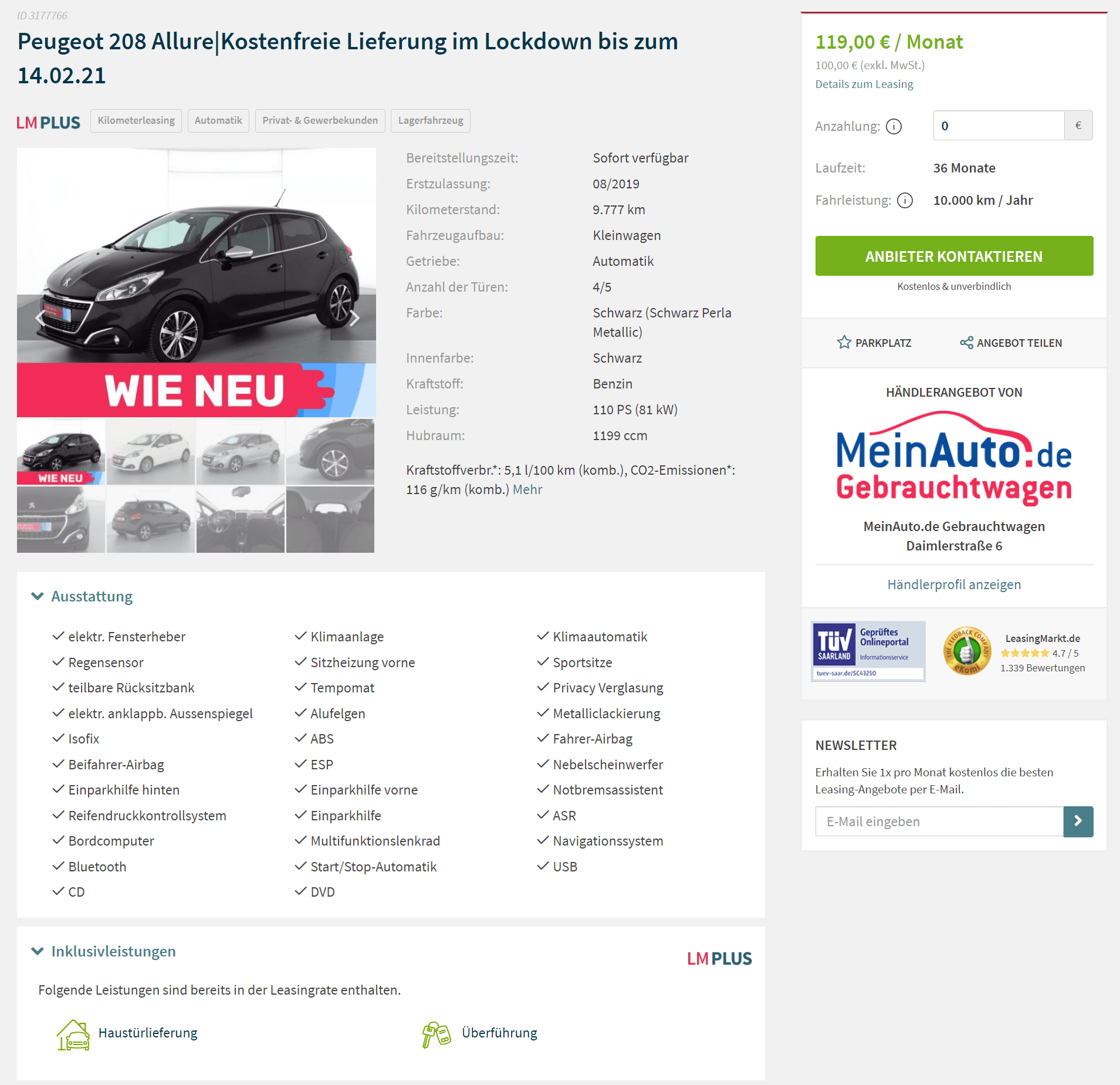Open Händlerprofil anzeigen link
The height and width of the screenshot is (1085, 1120).
pyautogui.click(x=954, y=584)
